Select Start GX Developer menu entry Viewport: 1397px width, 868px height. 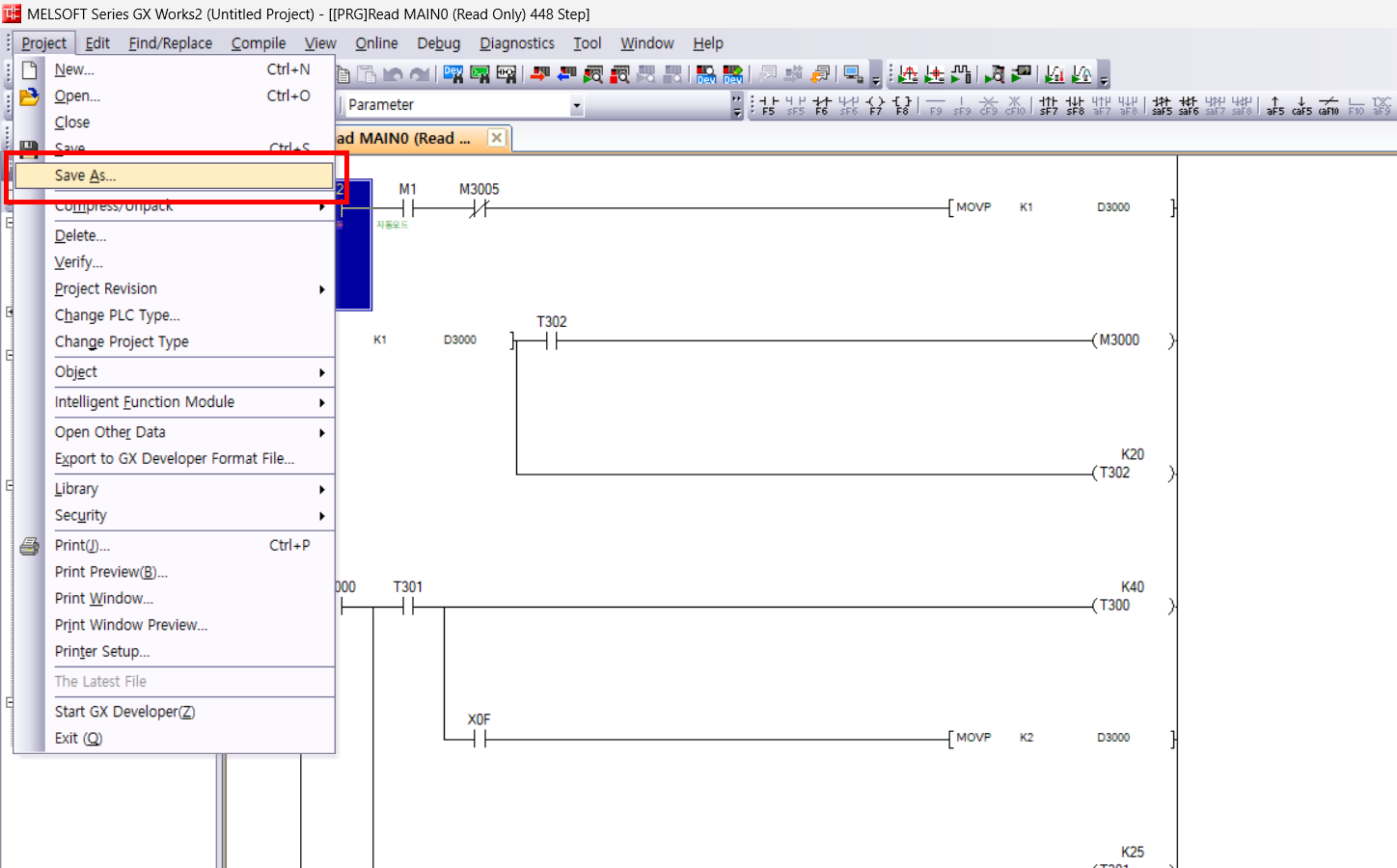click(174, 712)
